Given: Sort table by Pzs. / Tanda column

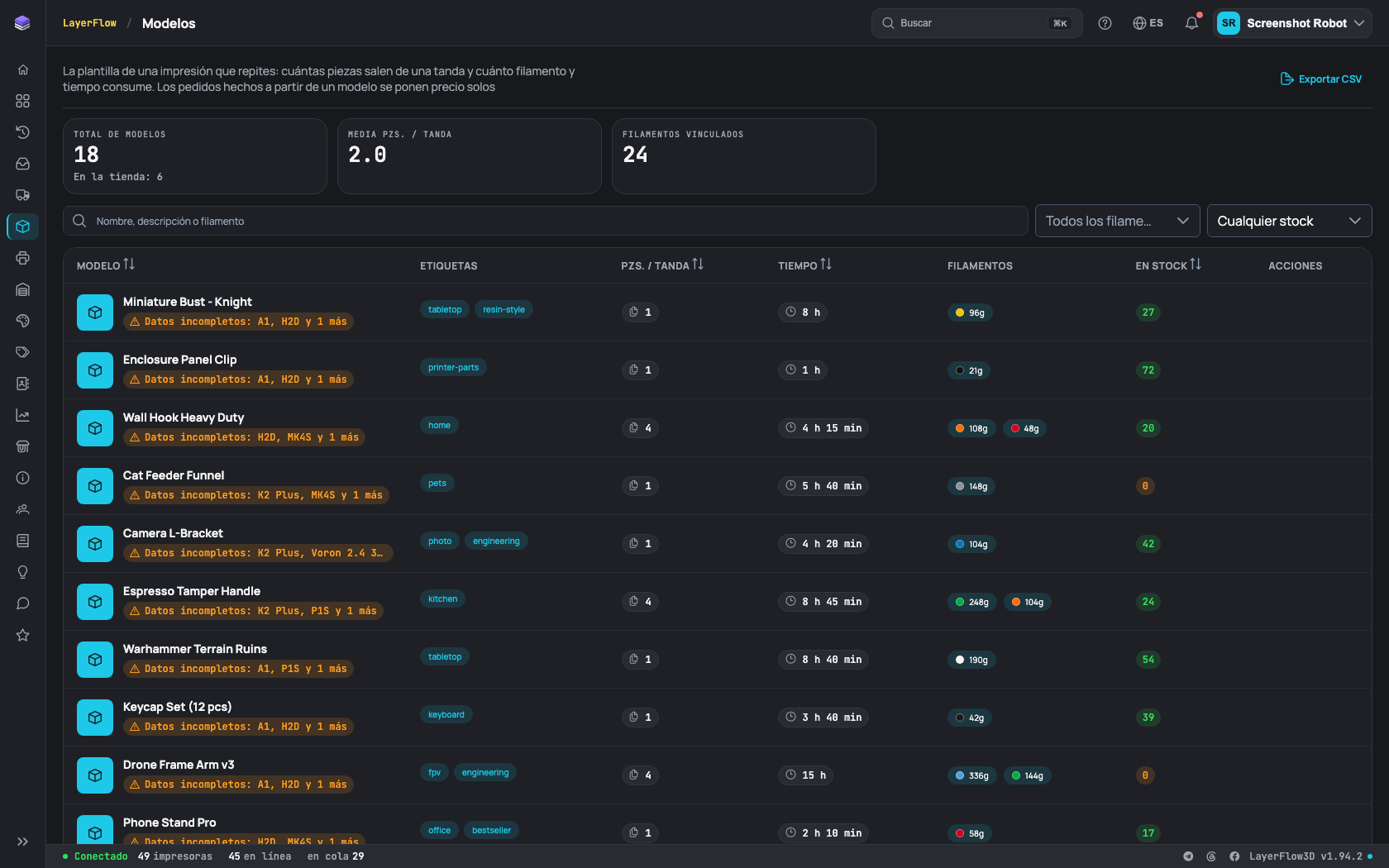Looking at the screenshot, I should [661, 265].
